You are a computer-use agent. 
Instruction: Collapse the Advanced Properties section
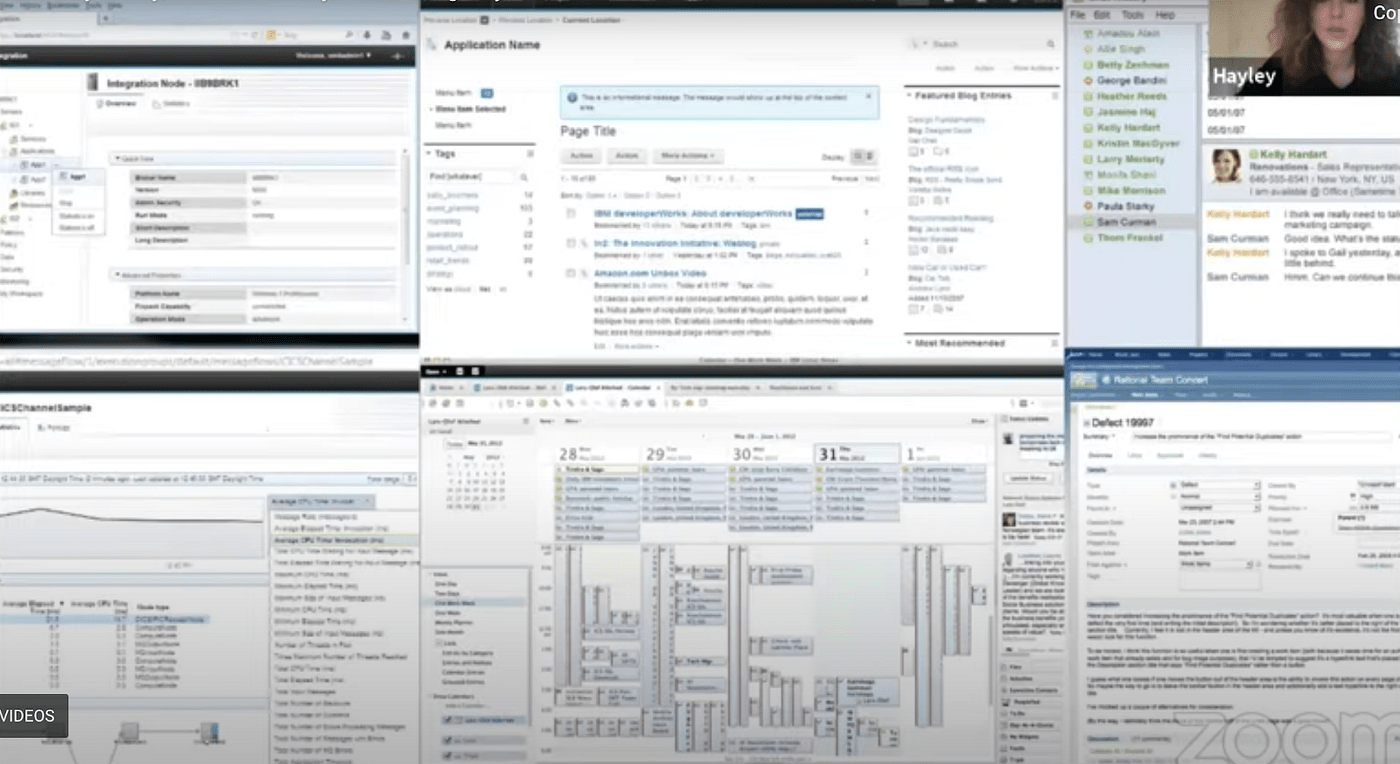116,274
